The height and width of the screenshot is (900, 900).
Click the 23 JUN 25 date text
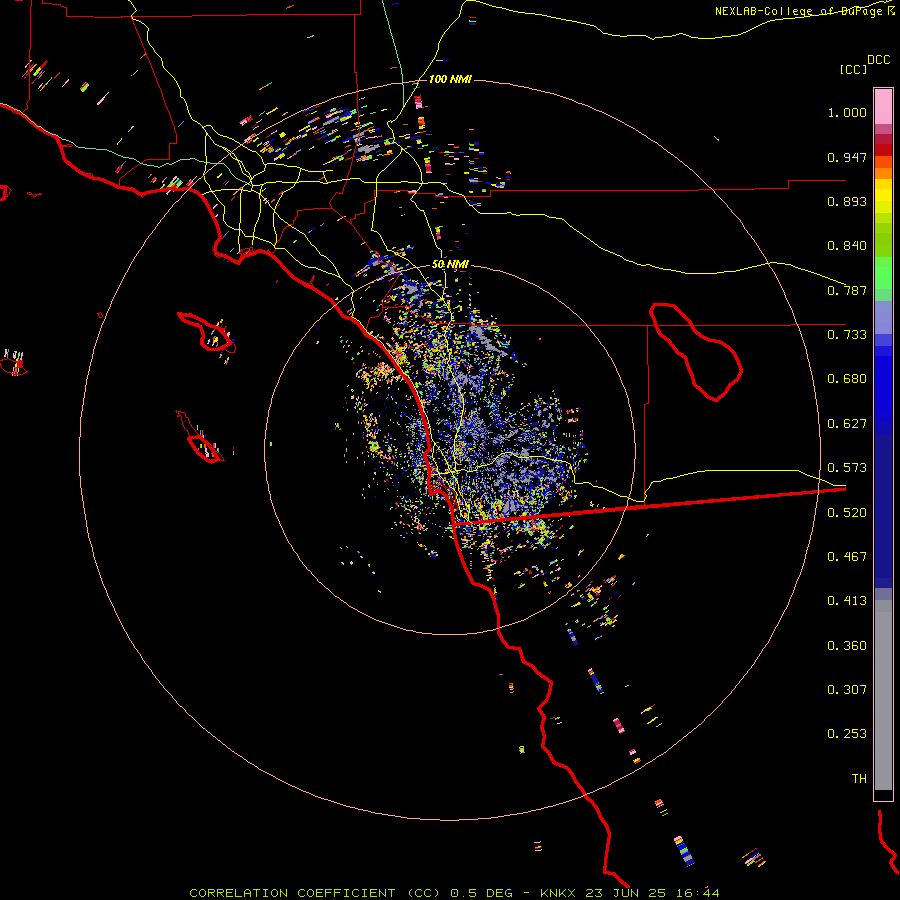pos(626,893)
